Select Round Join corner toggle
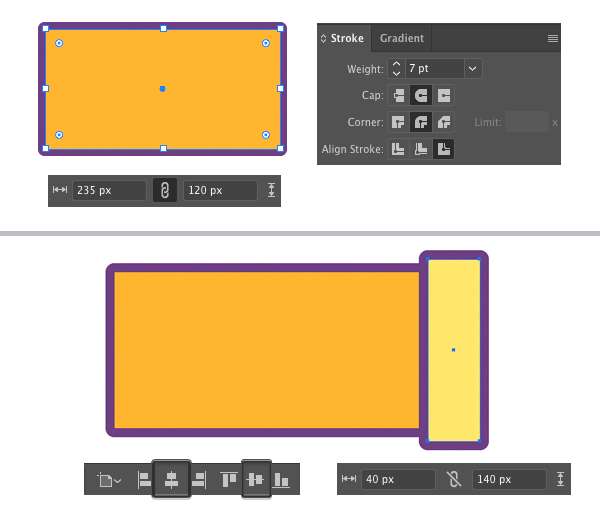This screenshot has width=600, height=514. pos(421,123)
